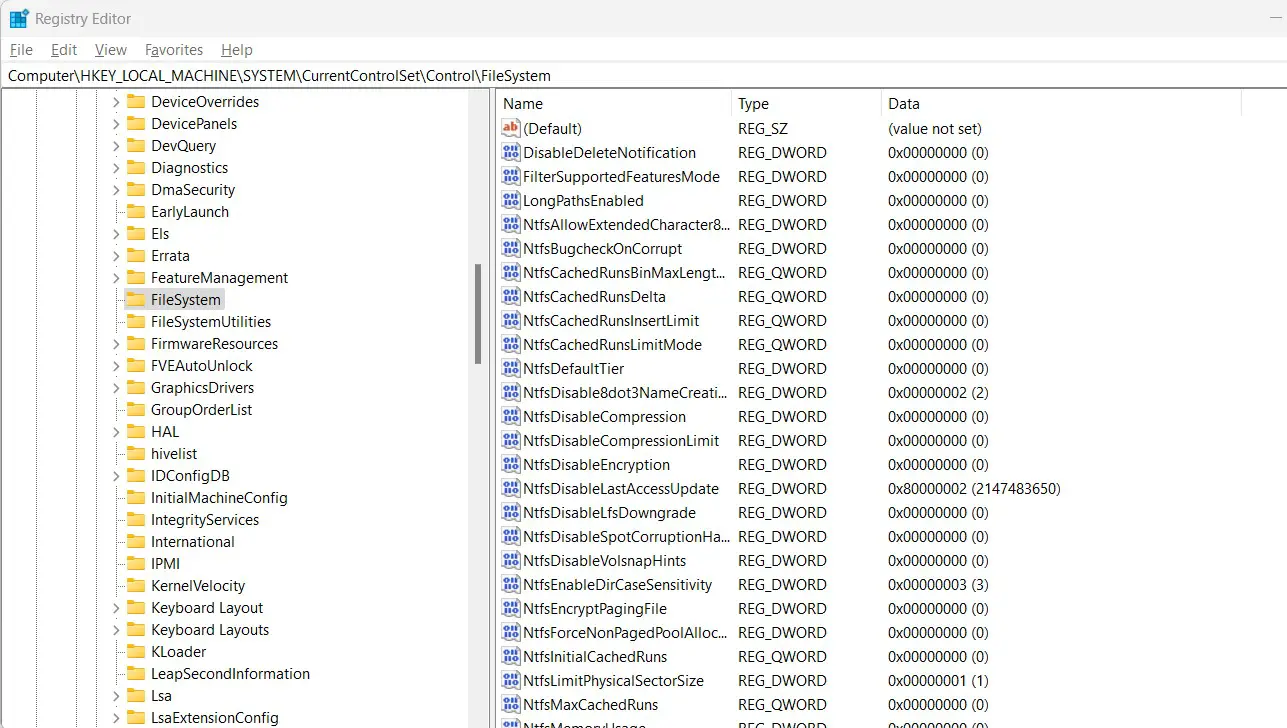Image resolution: width=1287 pixels, height=728 pixels.
Task: Select the NtfsCachedRunsInsertLimit value name
Action: click(611, 321)
